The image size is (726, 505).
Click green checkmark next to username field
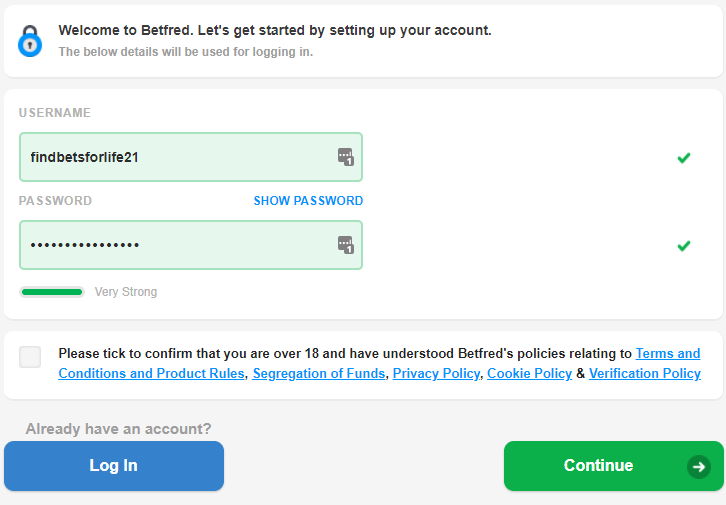[x=683, y=158]
